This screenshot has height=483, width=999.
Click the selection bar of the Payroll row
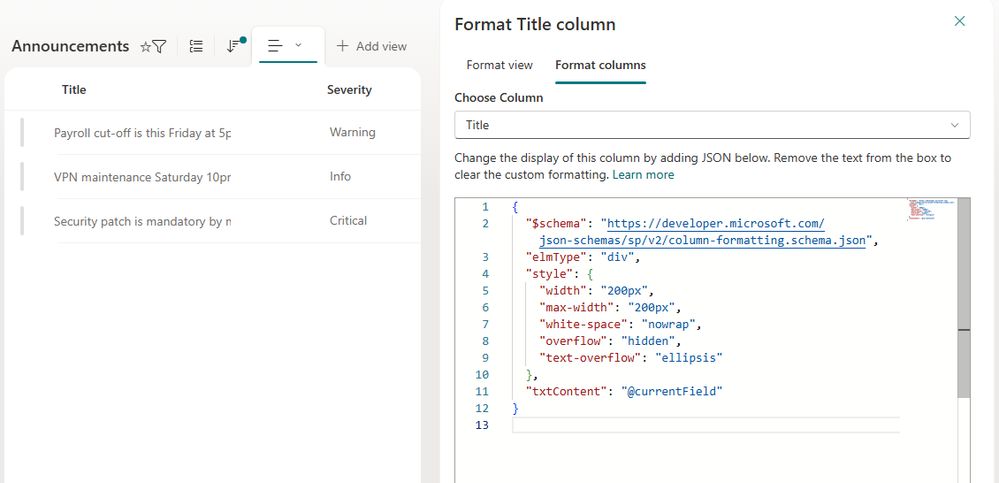click(x=22, y=133)
